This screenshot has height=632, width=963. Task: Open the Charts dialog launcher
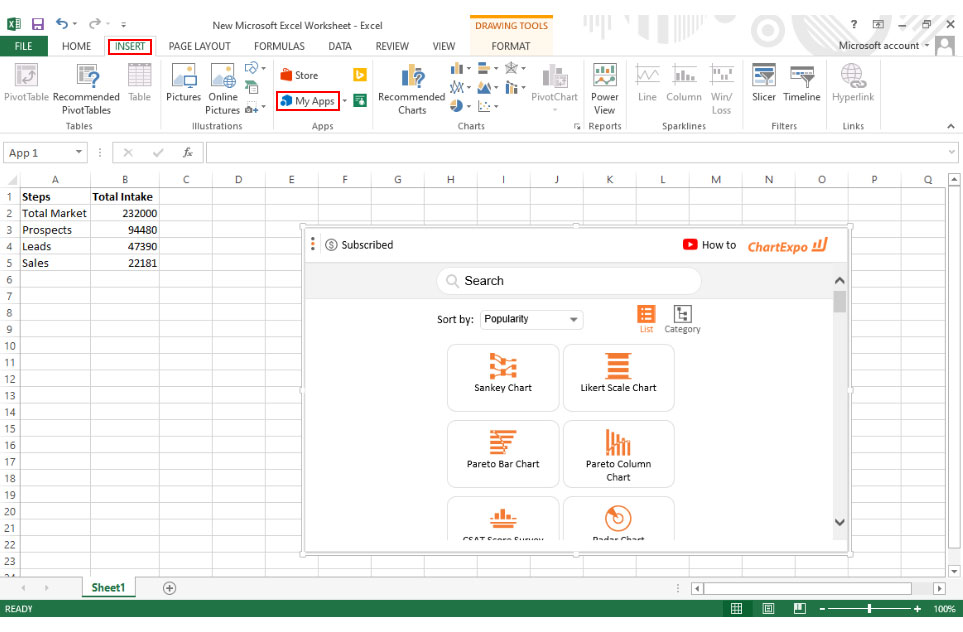[x=577, y=126]
